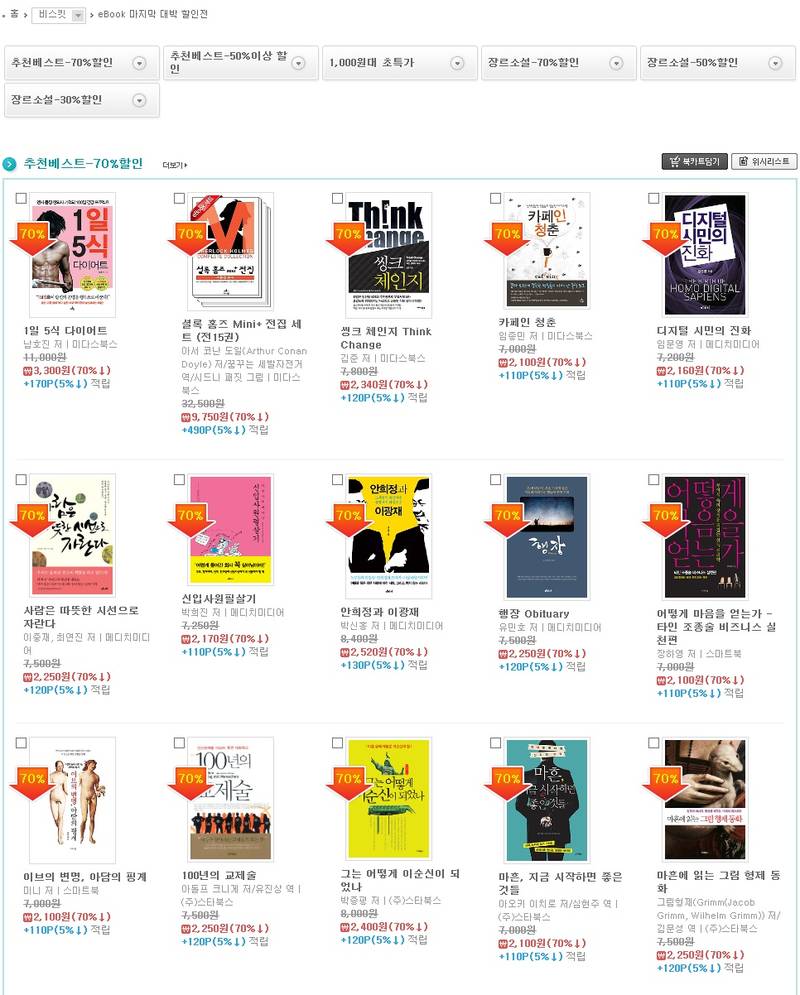Switch to the 장르소설-70%할인 tab
The width and height of the screenshot is (800, 995).
point(558,63)
